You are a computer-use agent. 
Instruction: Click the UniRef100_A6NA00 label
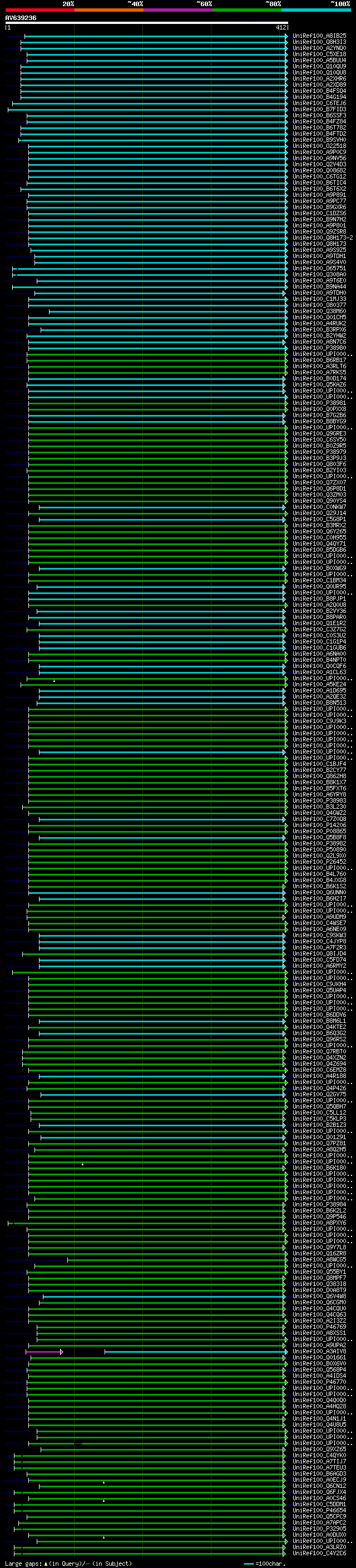click(x=319, y=654)
